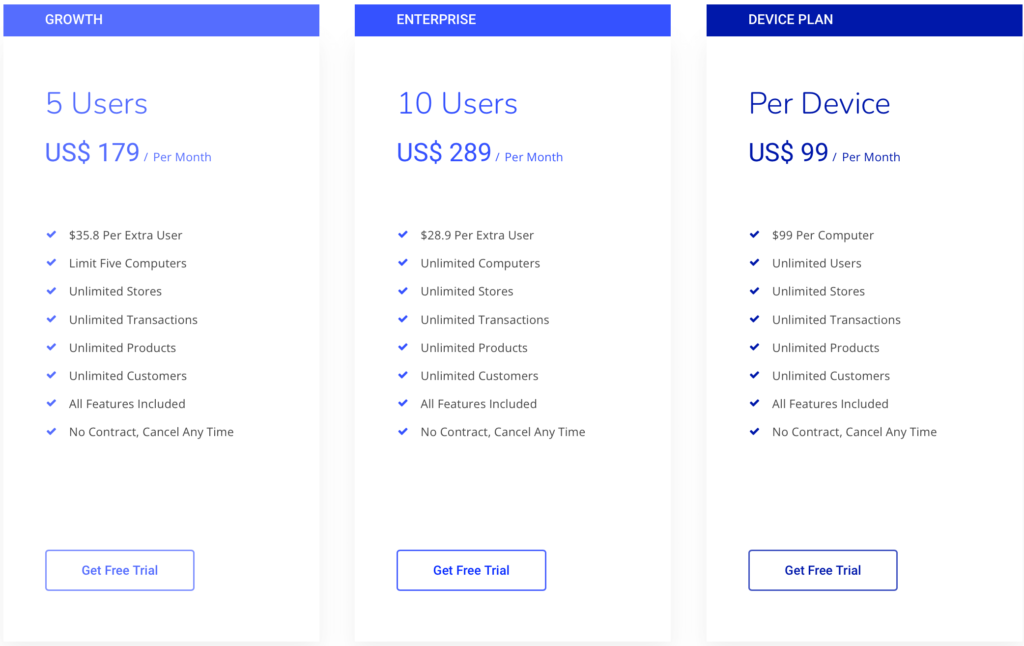The width and height of the screenshot is (1024, 646).
Task: Select the DEVICE PLAN header
Action: [x=865, y=20]
